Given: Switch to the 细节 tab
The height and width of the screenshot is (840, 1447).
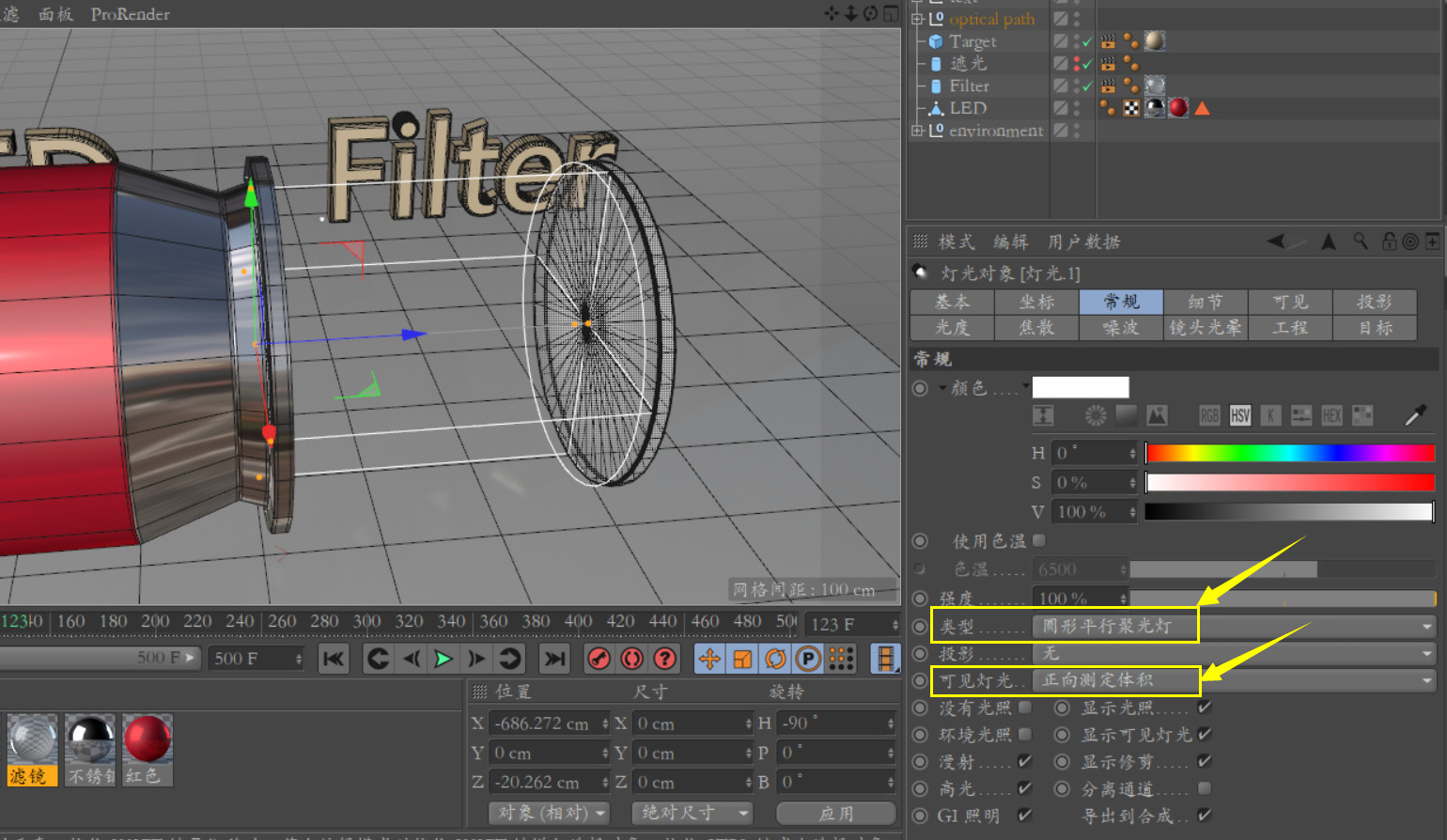Looking at the screenshot, I should 1206,302.
